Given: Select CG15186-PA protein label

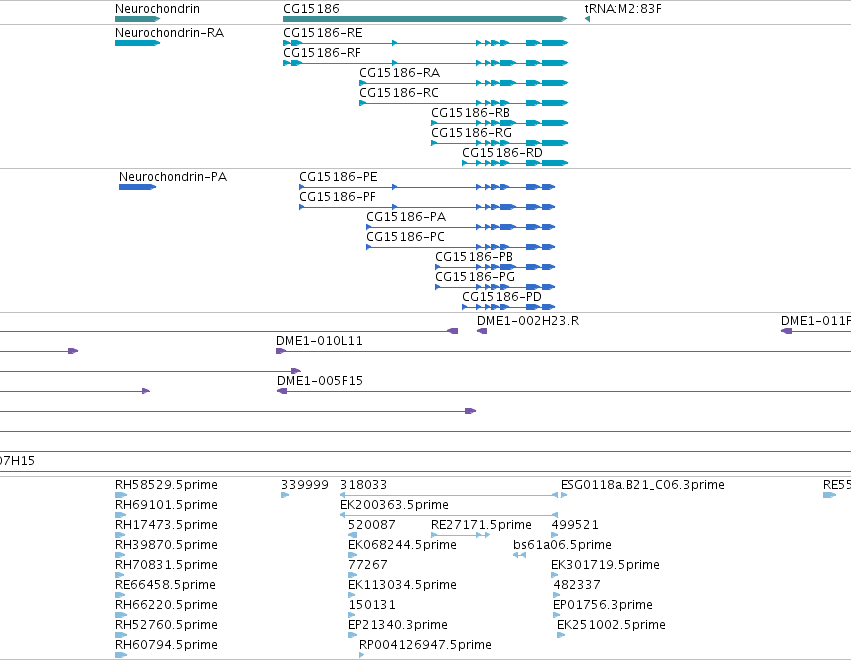Looking at the screenshot, I should click(x=406, y=217).
